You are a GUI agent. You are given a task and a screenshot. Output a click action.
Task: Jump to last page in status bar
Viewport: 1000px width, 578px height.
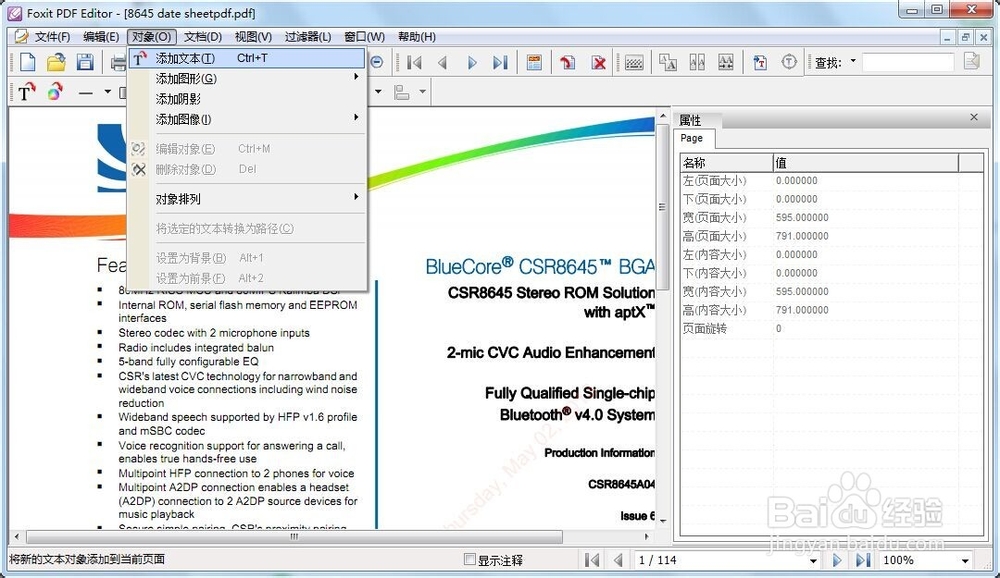(862, 560)
